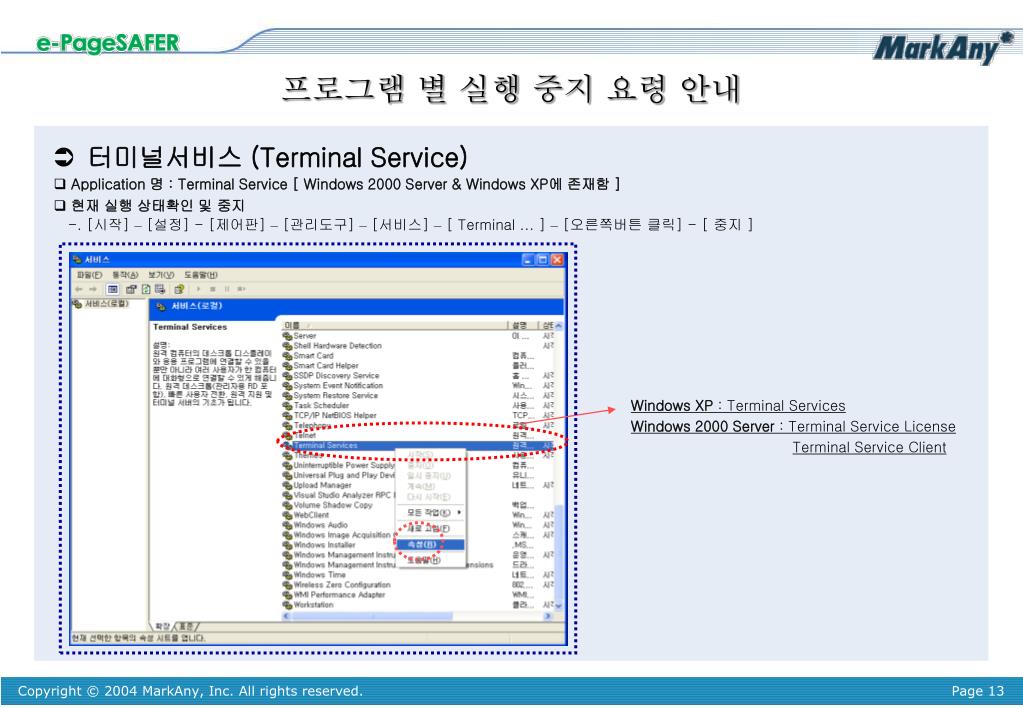Open the 동작(A) menu

pos(125,275)
